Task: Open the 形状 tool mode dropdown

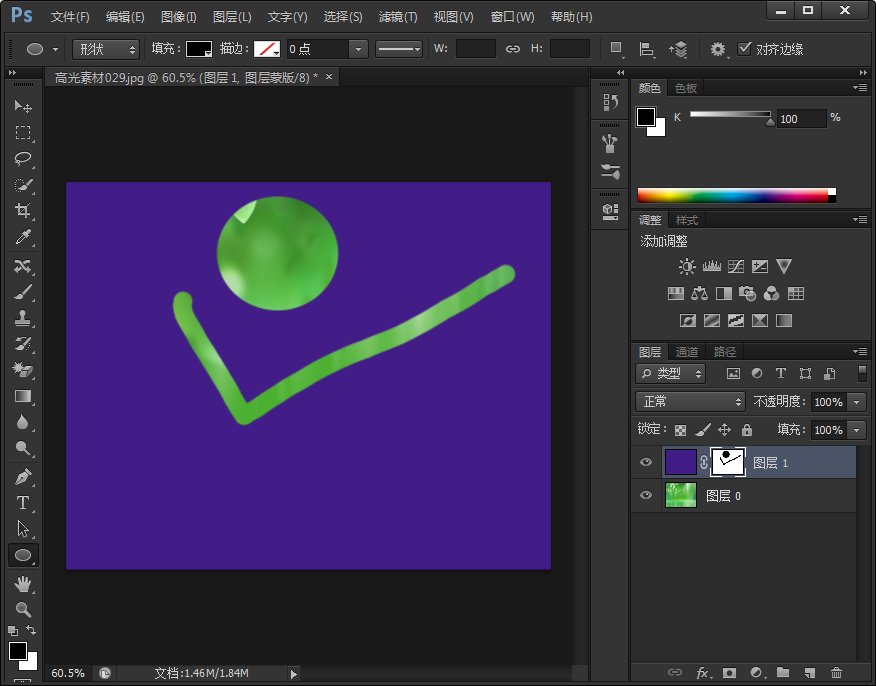Action: (x=106, y=49)
